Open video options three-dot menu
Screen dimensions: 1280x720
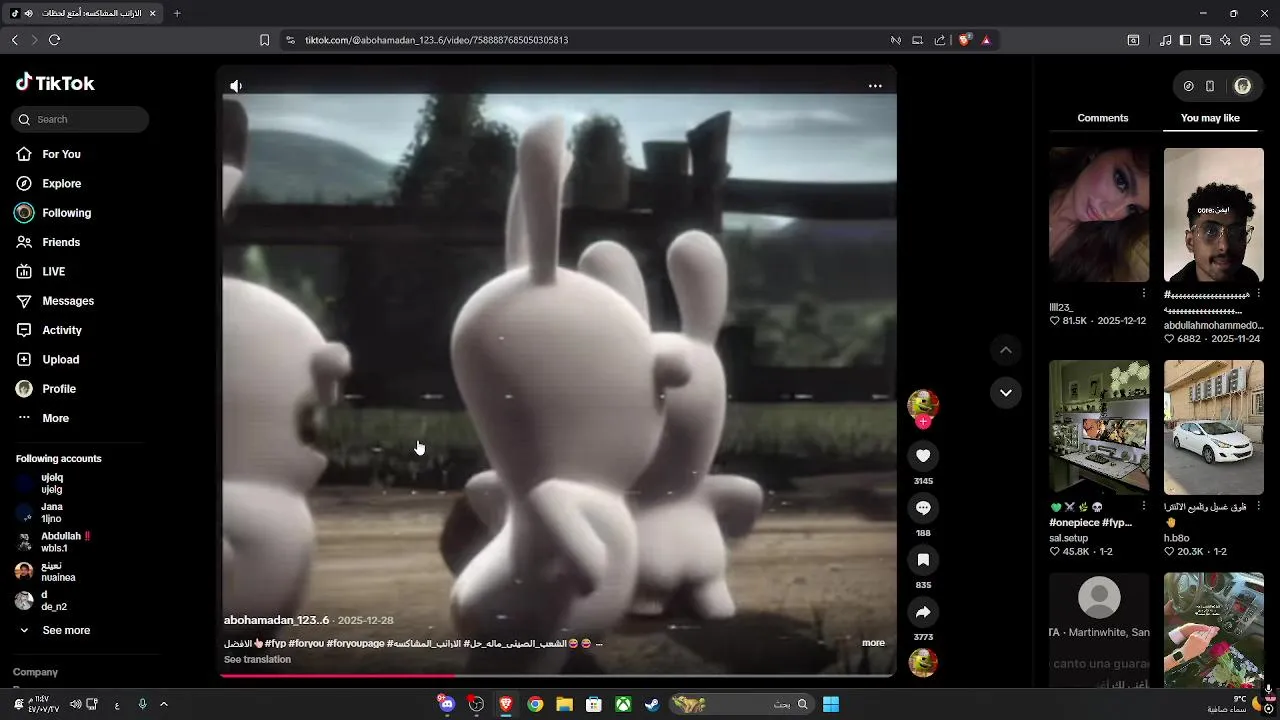click(875, 86)
